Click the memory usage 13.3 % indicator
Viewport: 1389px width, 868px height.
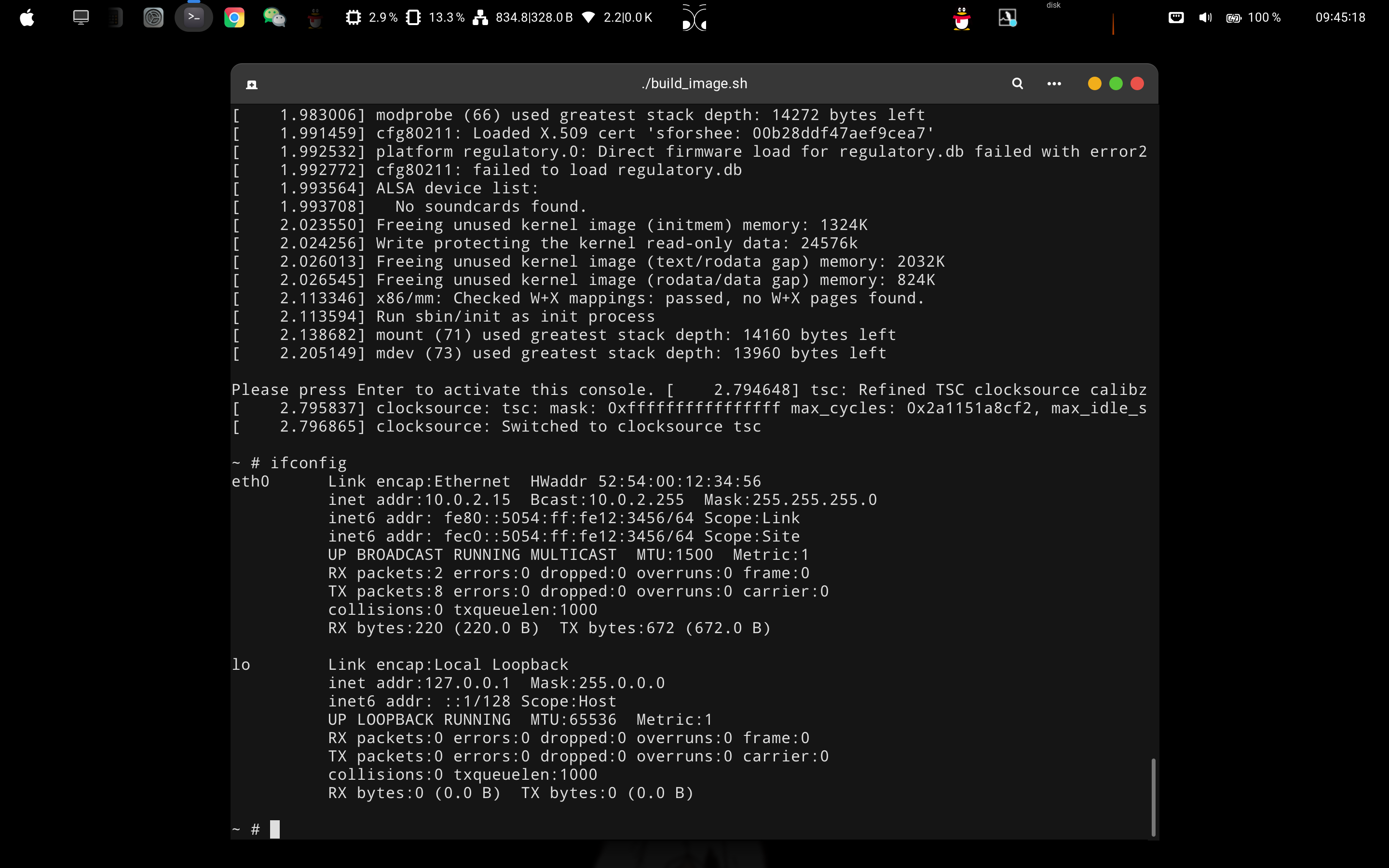pos(435,18)
